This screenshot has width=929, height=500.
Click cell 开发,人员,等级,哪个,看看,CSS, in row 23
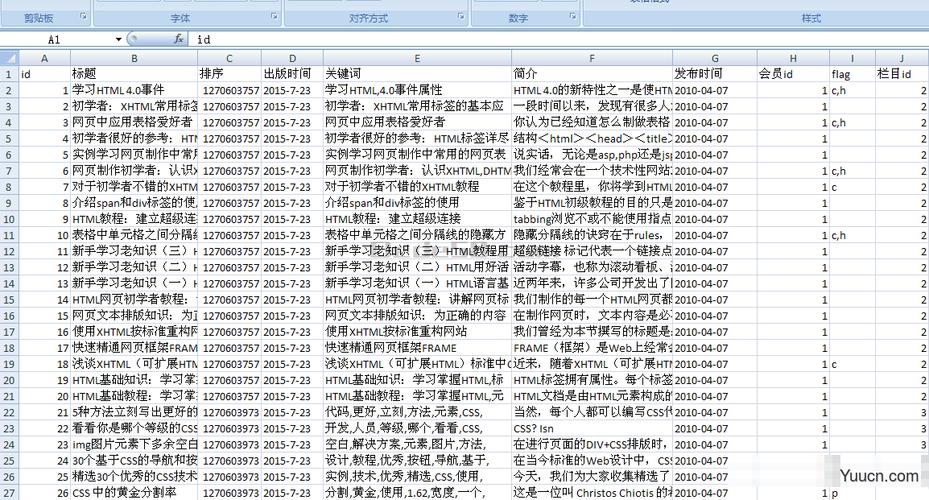coord(417,428)
